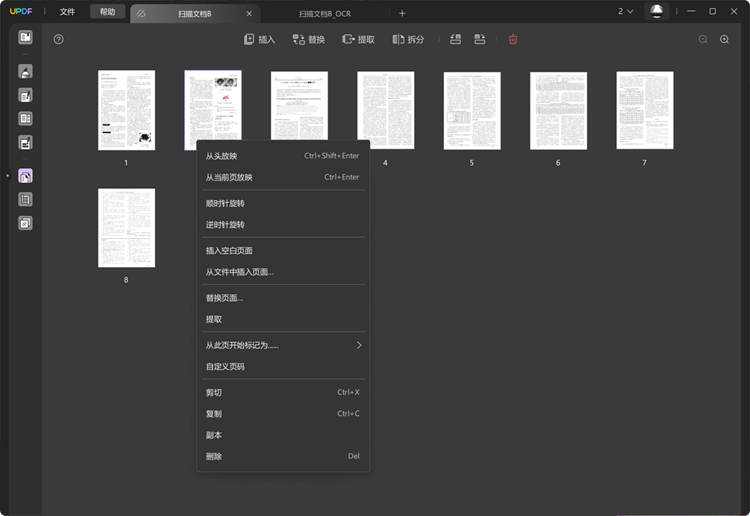The width and height of the screenshot is (750, 516).
Task: Open the Reader mode sidebar icon
Action: (x=25, y=37)
